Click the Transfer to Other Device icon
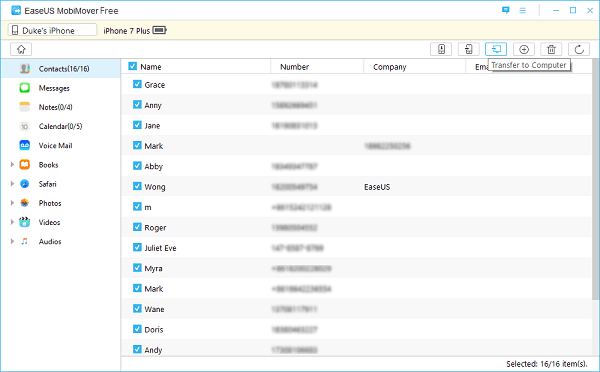 (x=469, y=49)
